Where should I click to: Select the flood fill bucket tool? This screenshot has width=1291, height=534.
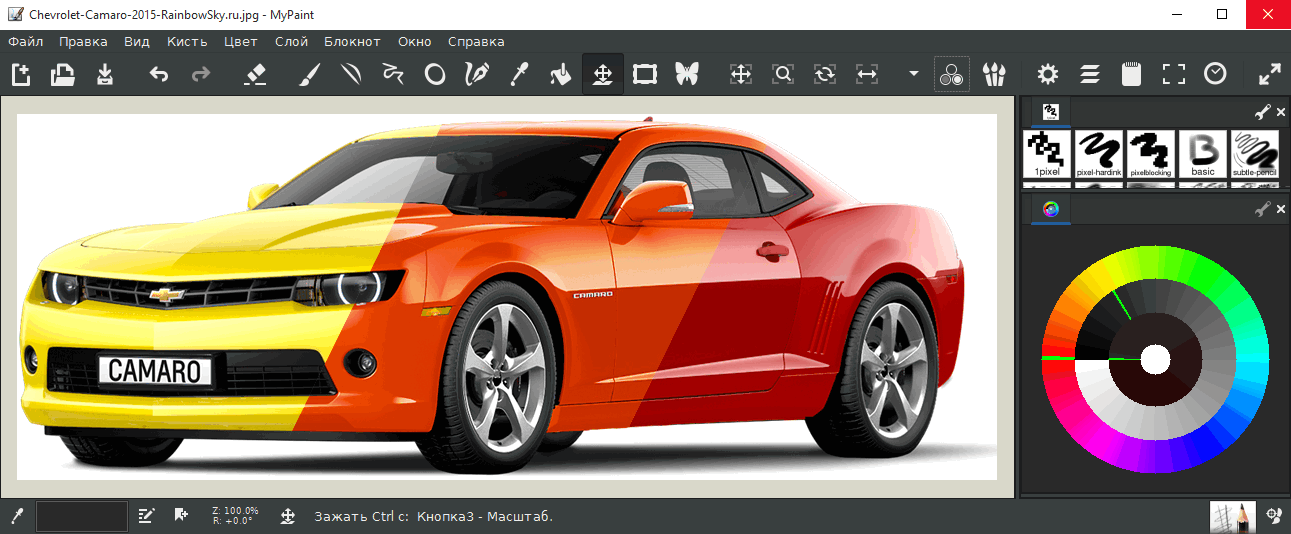click(561, 74)
